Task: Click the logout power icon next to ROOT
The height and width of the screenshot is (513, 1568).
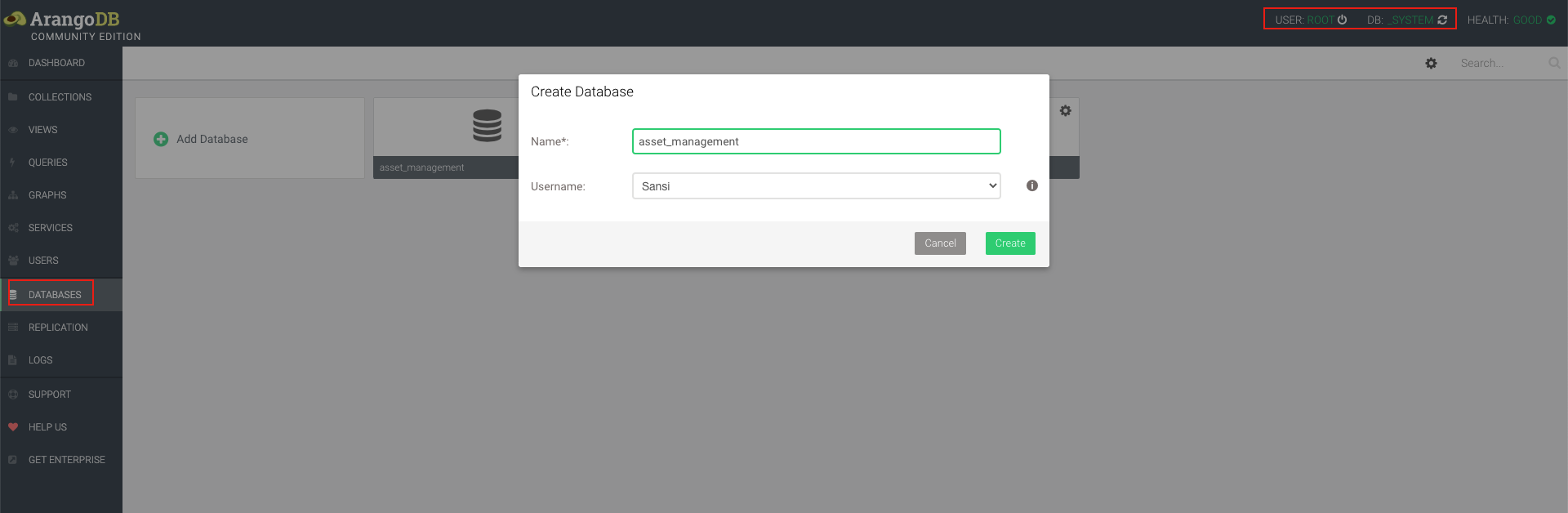Action: coord(1342,20)
